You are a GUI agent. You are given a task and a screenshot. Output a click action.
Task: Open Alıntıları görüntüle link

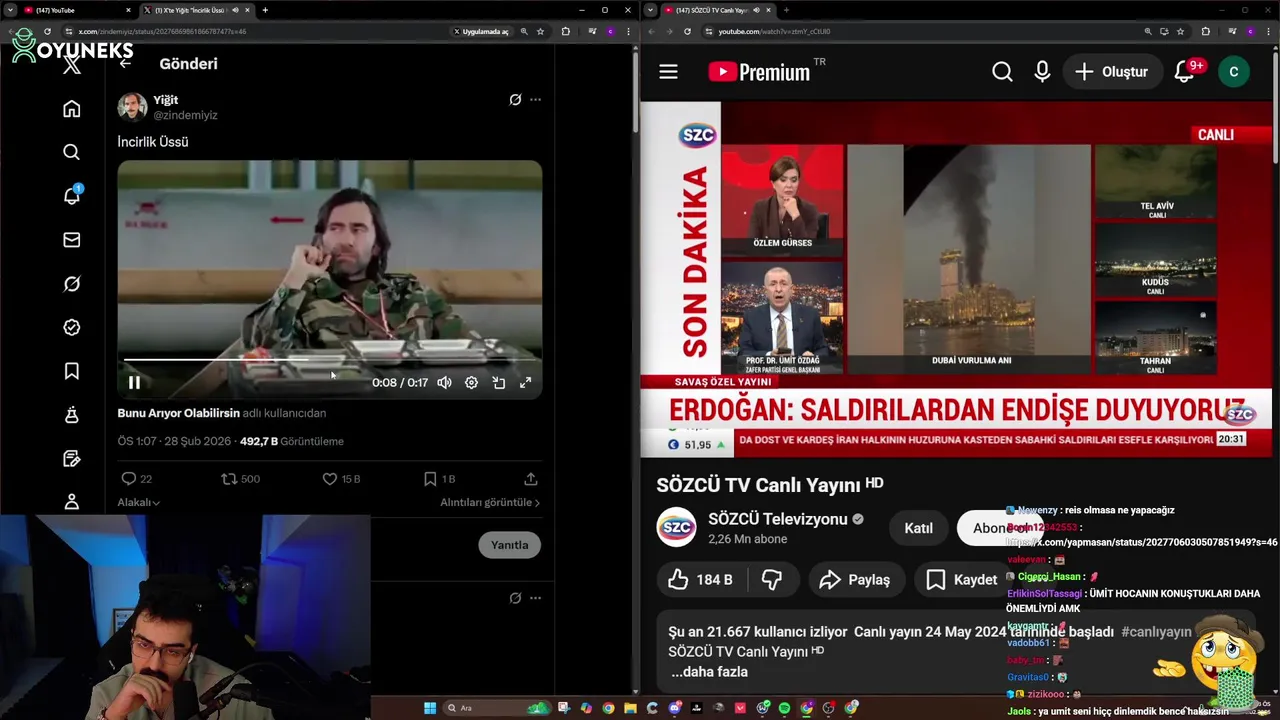[x=490, y=502]
